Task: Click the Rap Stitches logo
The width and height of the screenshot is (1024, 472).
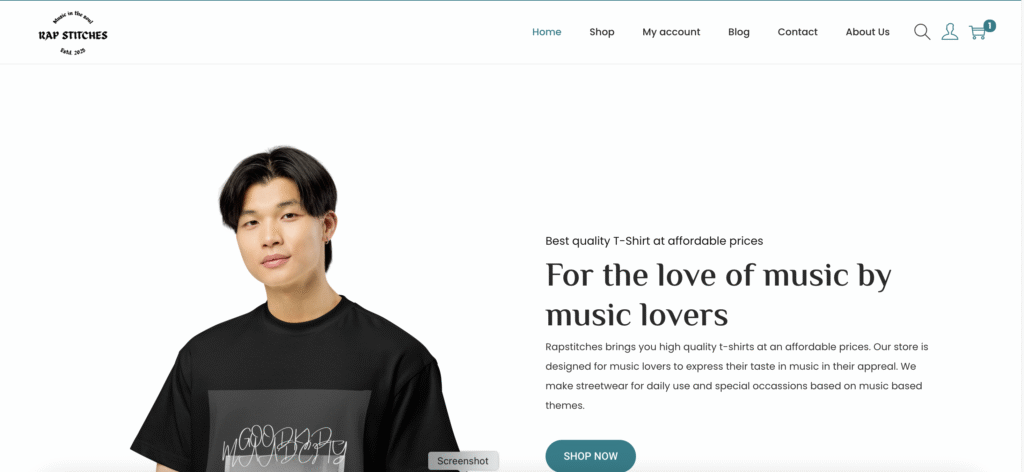Action: [x=73, y=33]
